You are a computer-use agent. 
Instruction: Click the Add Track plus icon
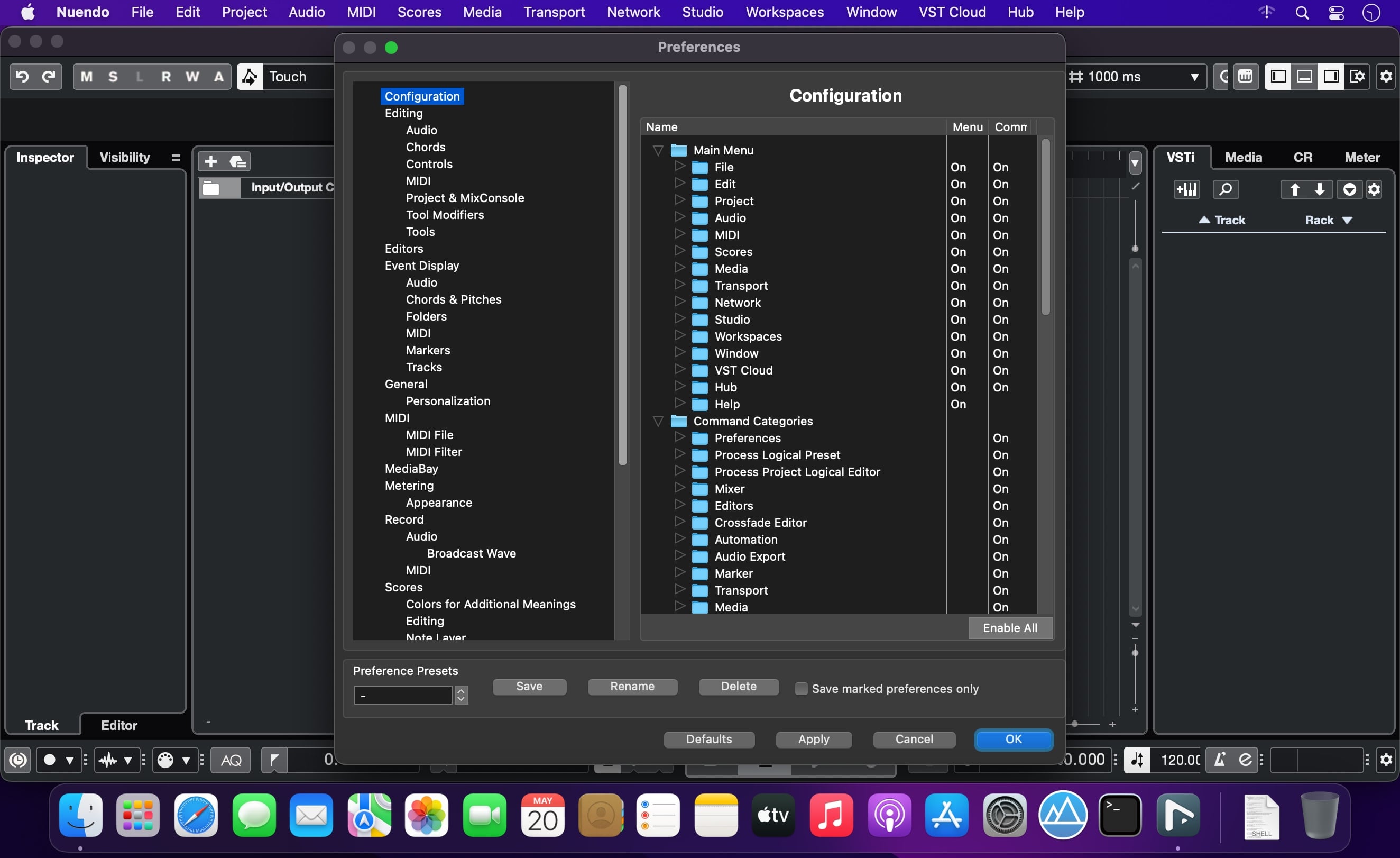(x=211, y=161)
